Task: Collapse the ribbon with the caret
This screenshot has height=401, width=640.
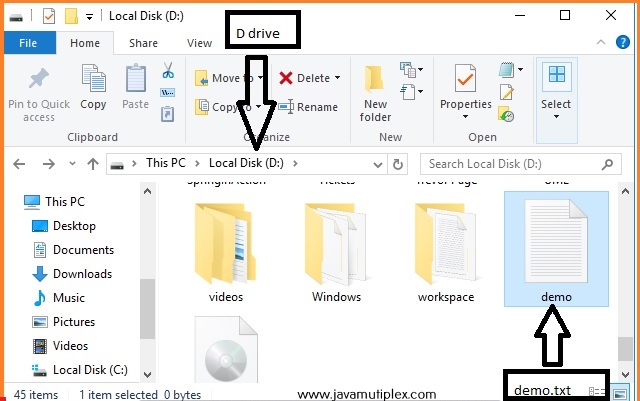Action: pos(601,42)
